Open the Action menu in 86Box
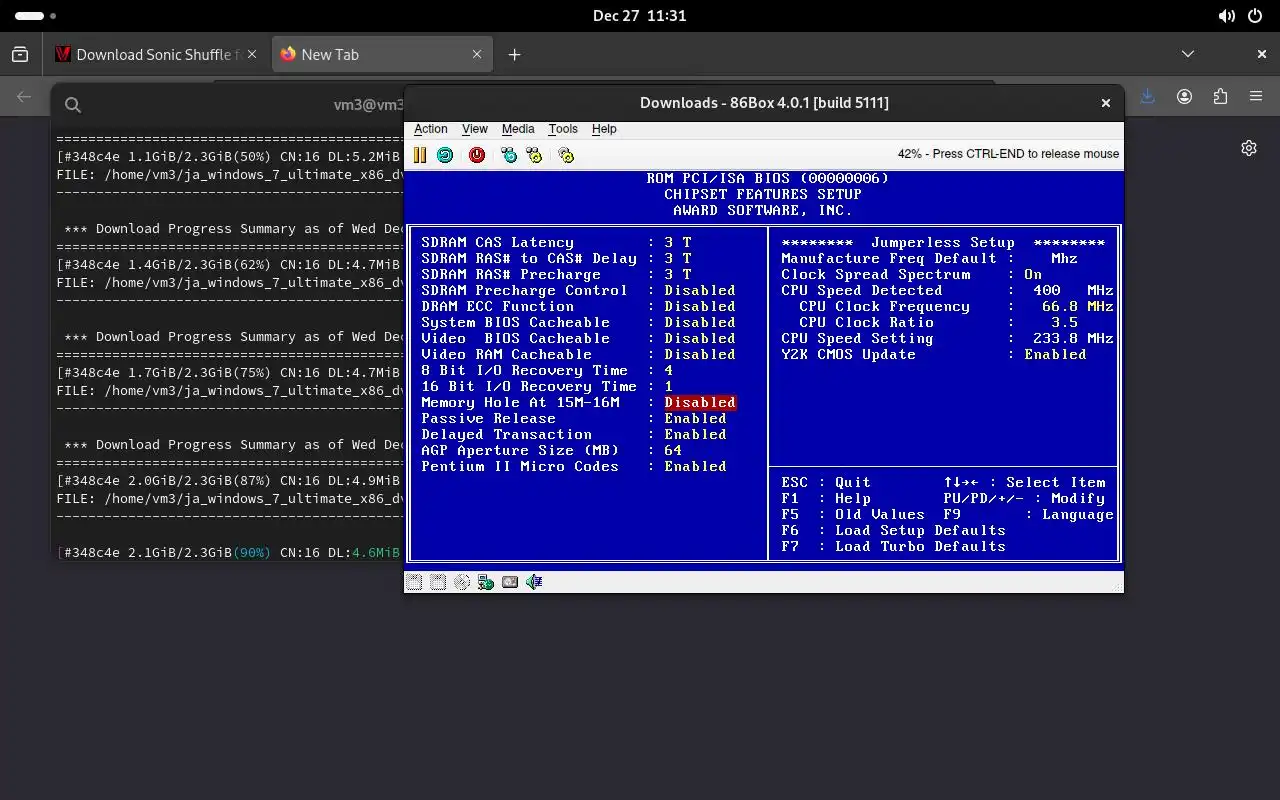The width and height of the screenshot is (1280, 800). coord(431,129)
